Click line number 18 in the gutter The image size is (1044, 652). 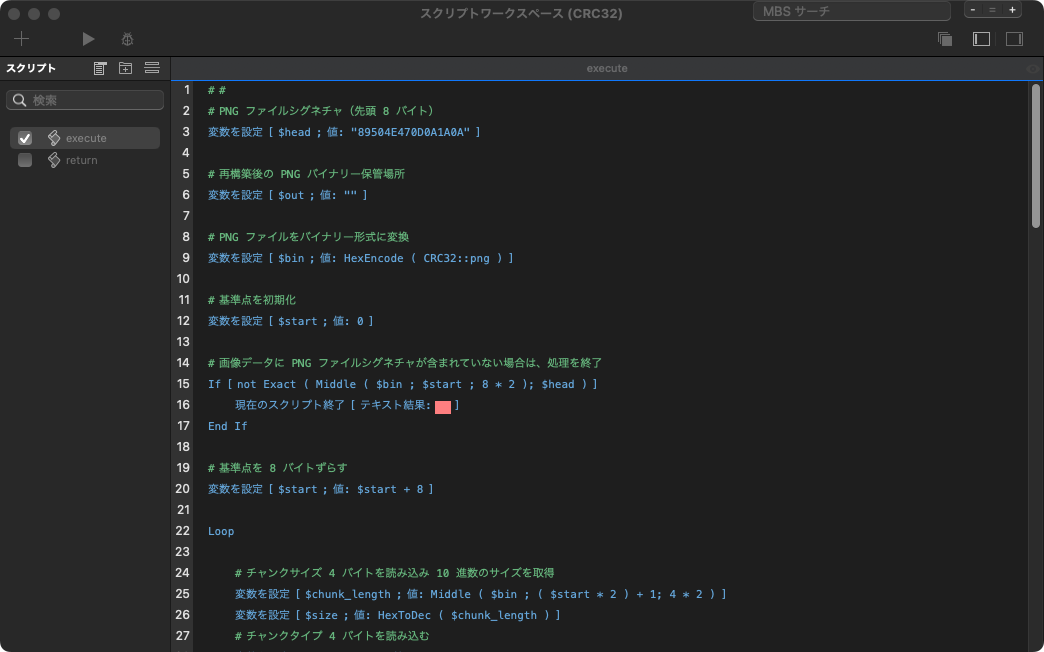pyautogui.click(x=183, y=446)
